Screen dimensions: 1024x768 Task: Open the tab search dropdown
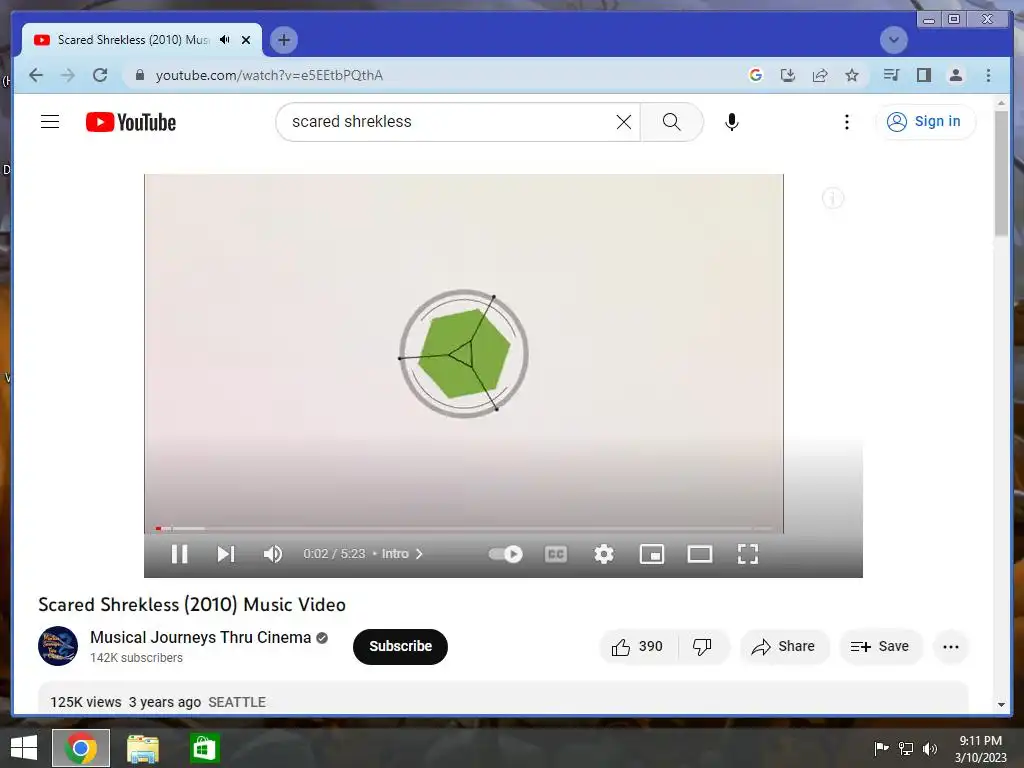pyautogui.click(x=893, y=40)
